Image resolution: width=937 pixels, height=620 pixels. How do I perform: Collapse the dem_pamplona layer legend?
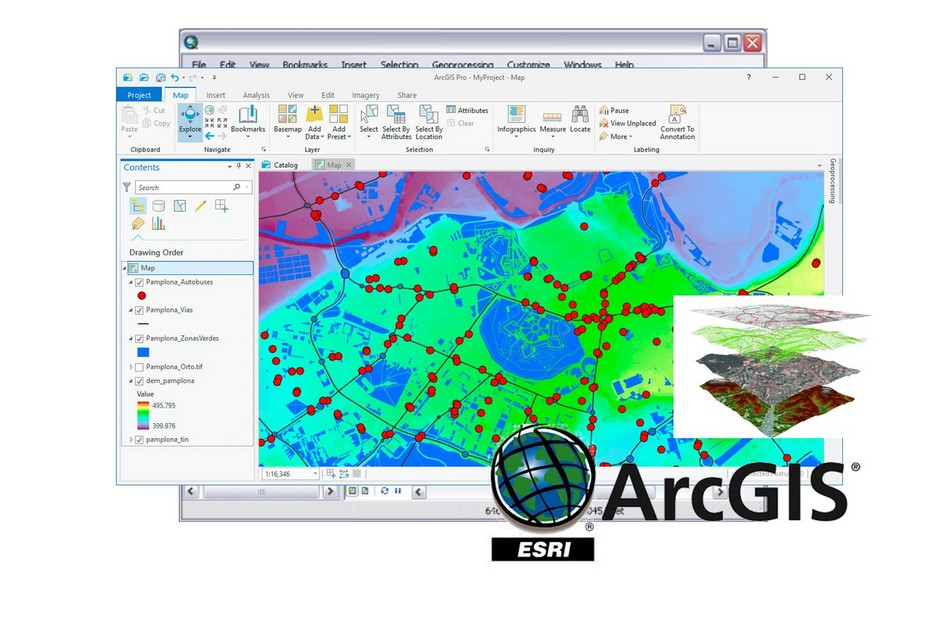[131, 380]
